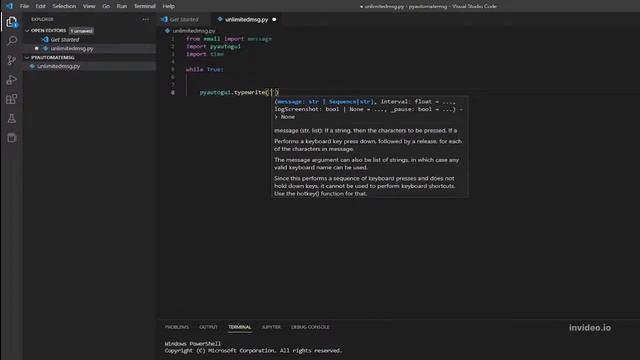Open the View menu
This screenshot has height=360, width=640.
coord(89,6)
